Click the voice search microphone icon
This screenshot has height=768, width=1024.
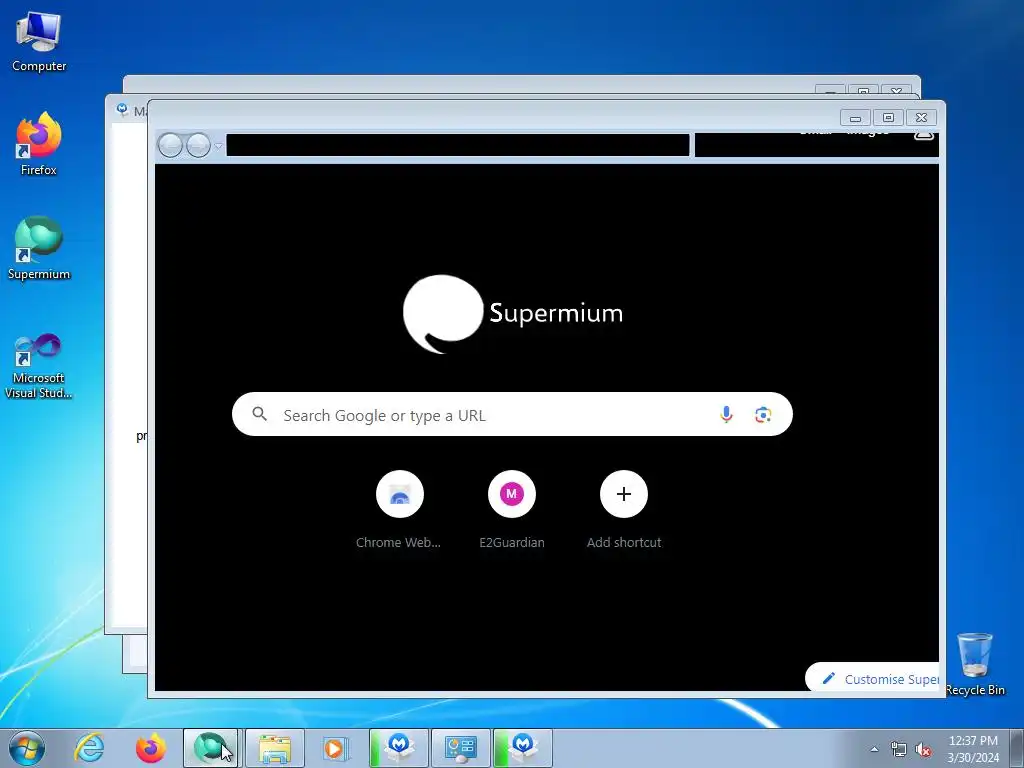(x=726, y=415)
